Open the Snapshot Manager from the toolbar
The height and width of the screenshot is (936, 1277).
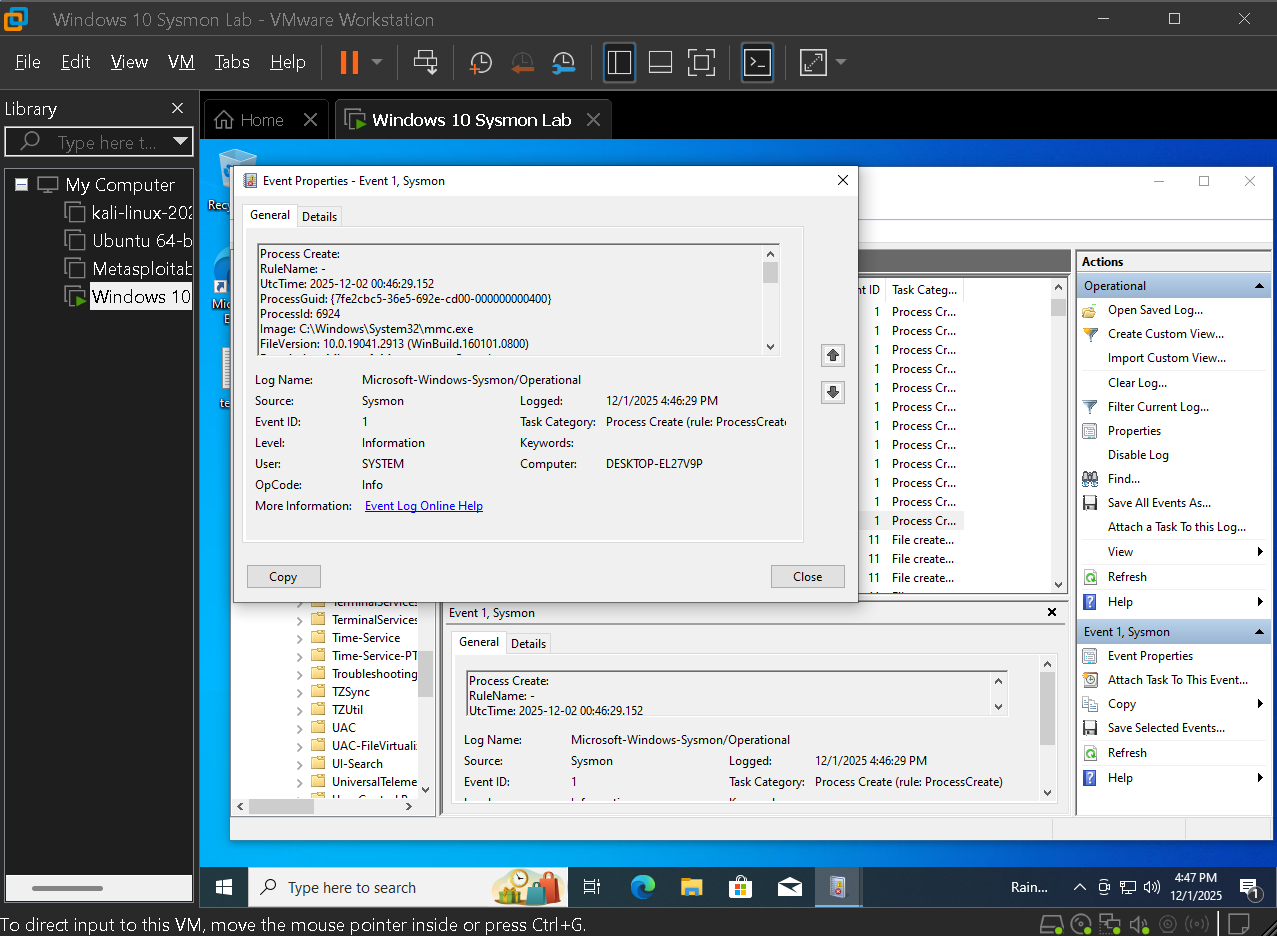563,62
